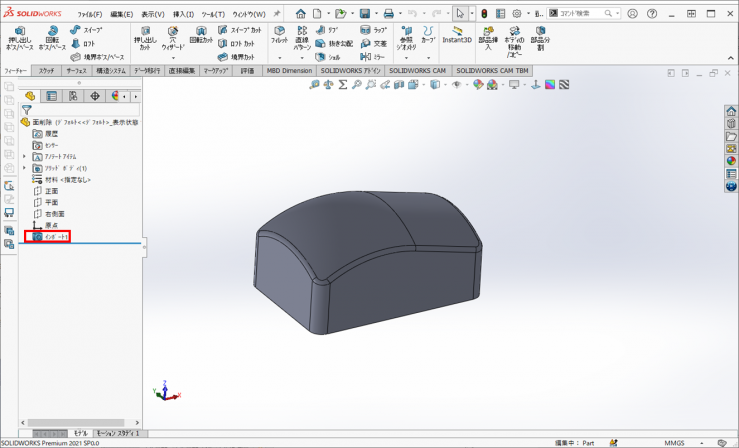Click the Rebuild traffic light icon
This screenshot has height=448, width=739.
483,13
